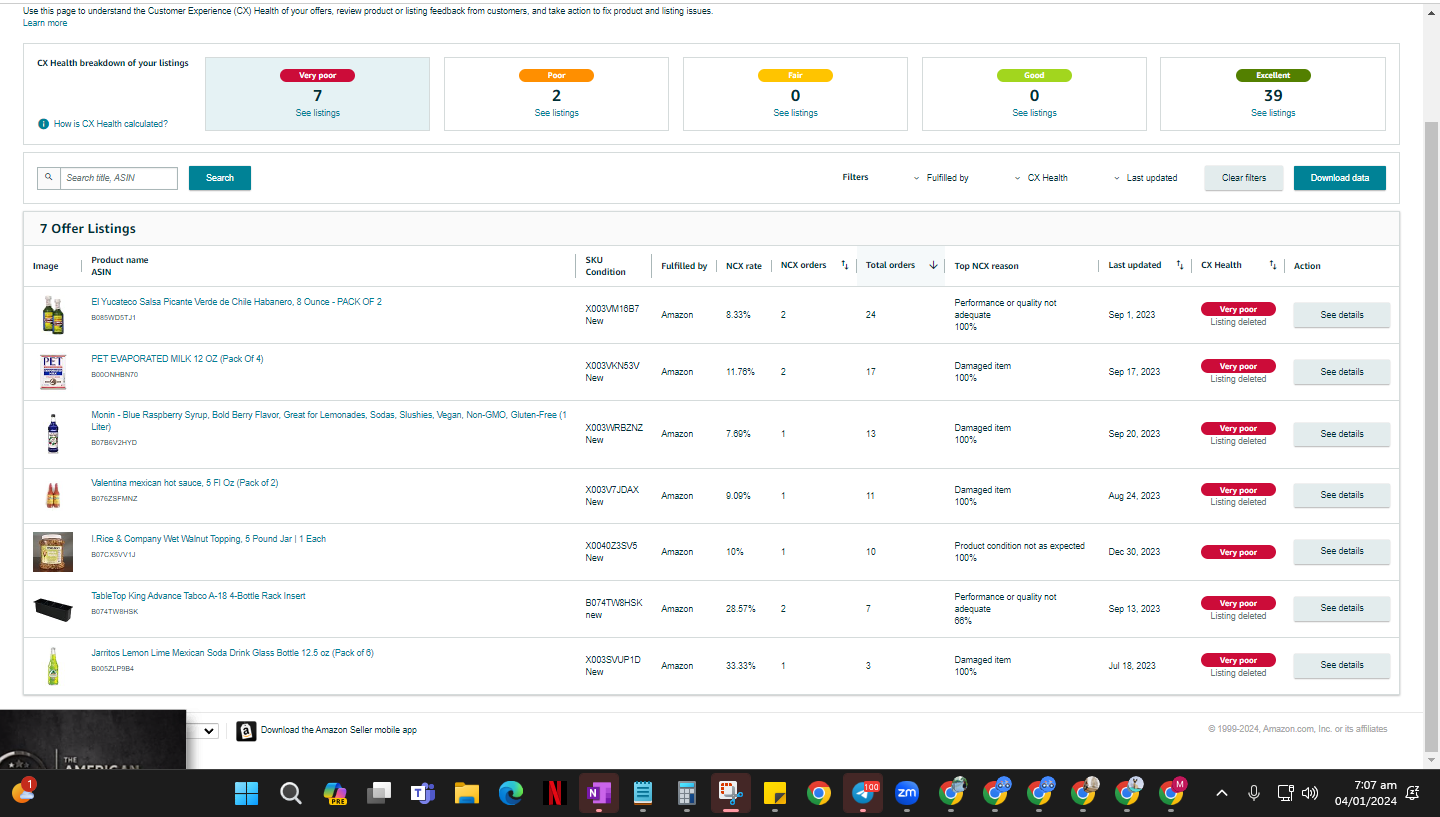
Task: Open How is CX Health calculated link
Action: 111,124
